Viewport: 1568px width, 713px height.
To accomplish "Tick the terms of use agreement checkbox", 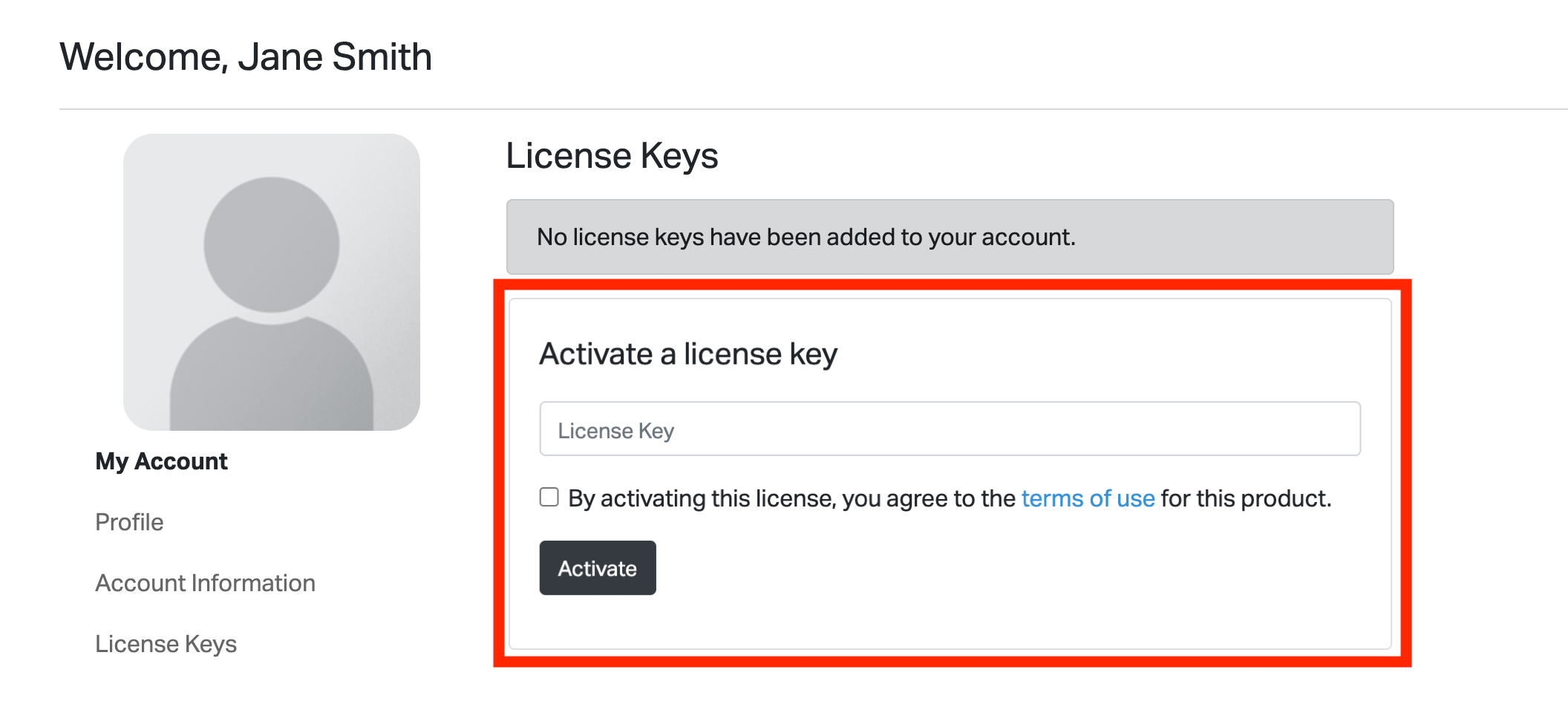I will [549, 497].
